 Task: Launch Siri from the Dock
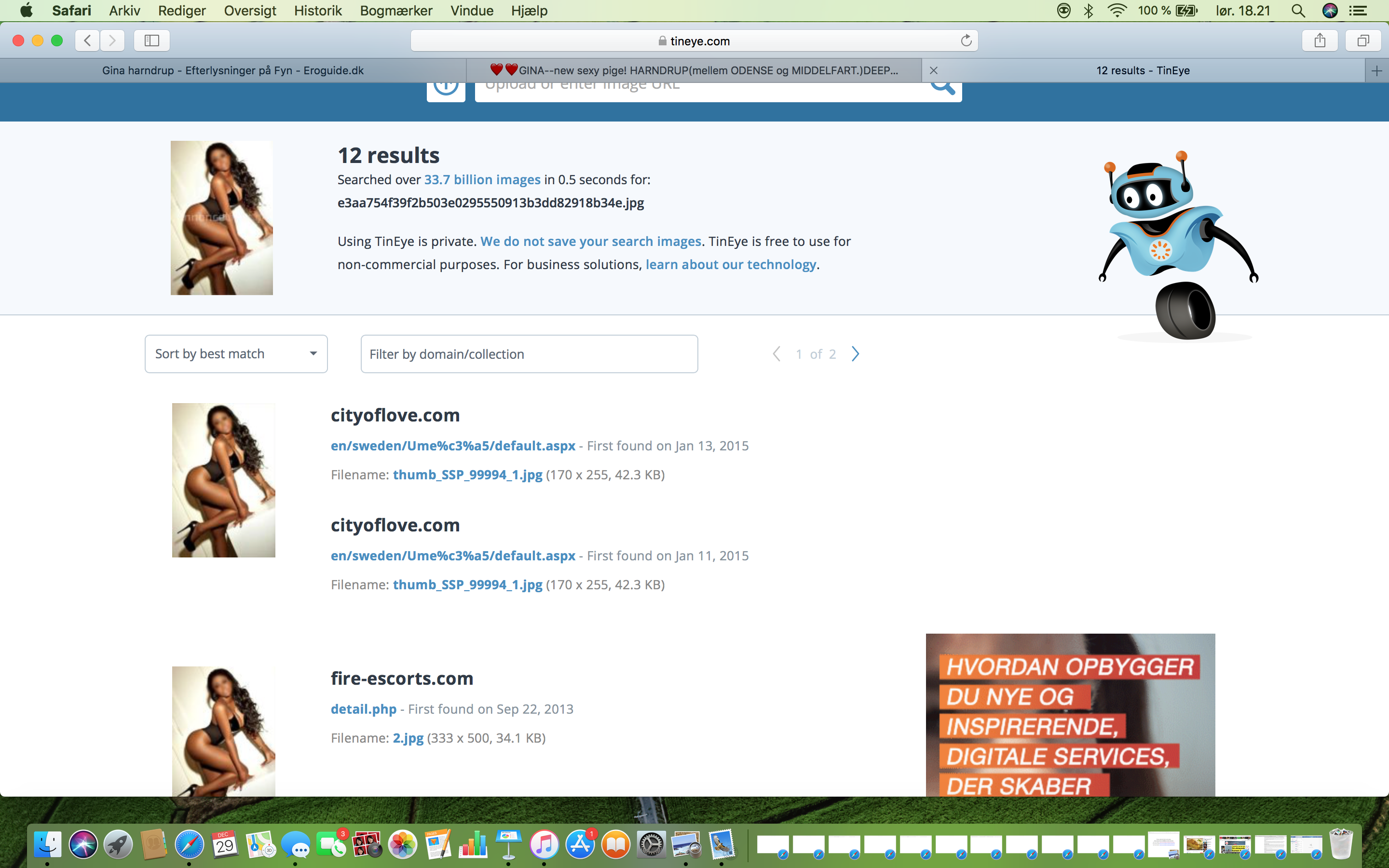83,844
